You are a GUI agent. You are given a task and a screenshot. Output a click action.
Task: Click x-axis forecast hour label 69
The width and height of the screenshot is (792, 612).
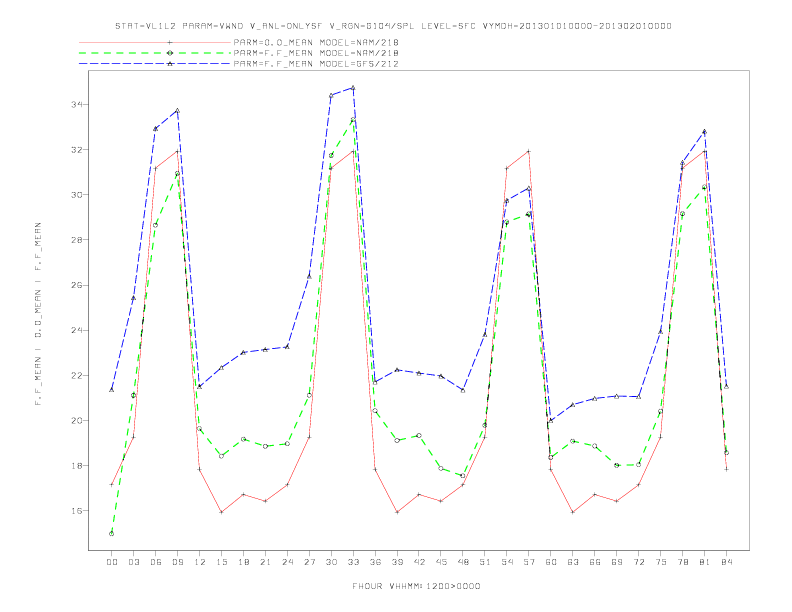[x=617, y=562]
